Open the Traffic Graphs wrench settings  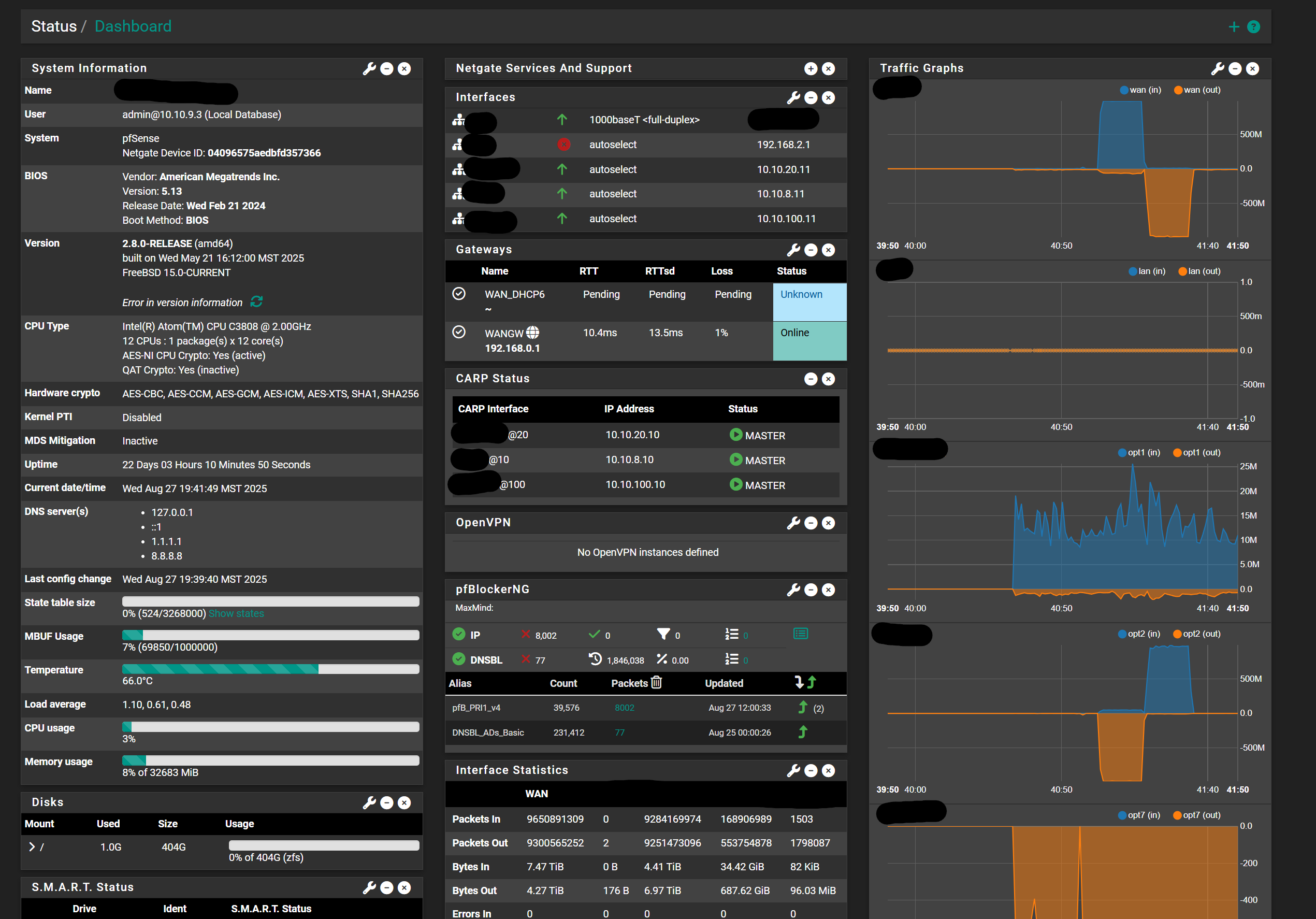(x=1217, y=69)
